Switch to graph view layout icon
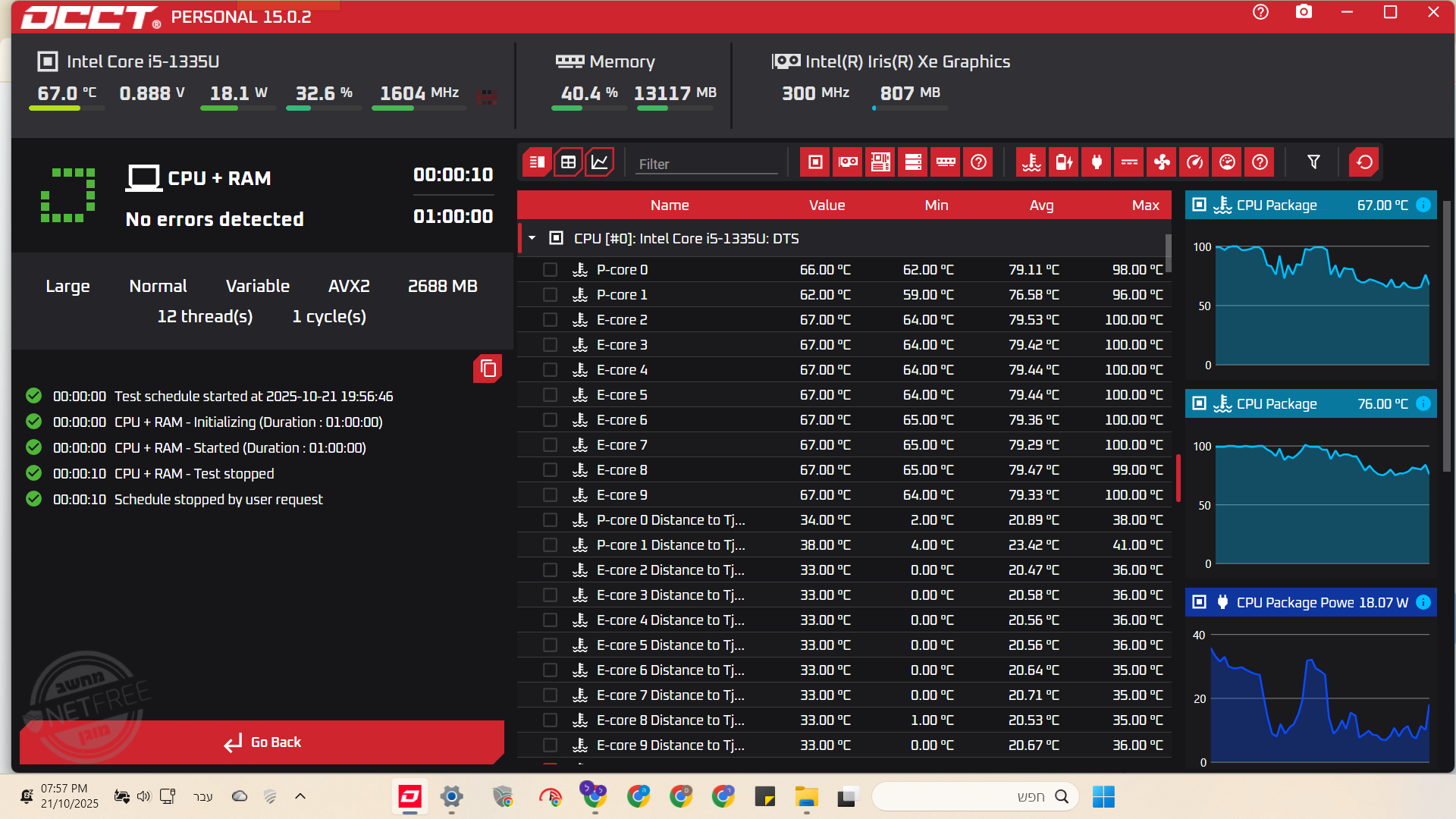The image size is (1456, 819). [599, 162]
